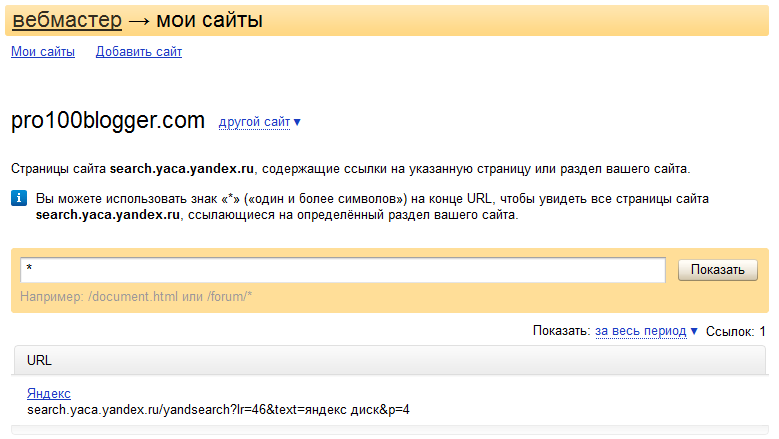Click the Ссылок: 1 counter
The height and width of the screenshot is (439, 779).
736,331
